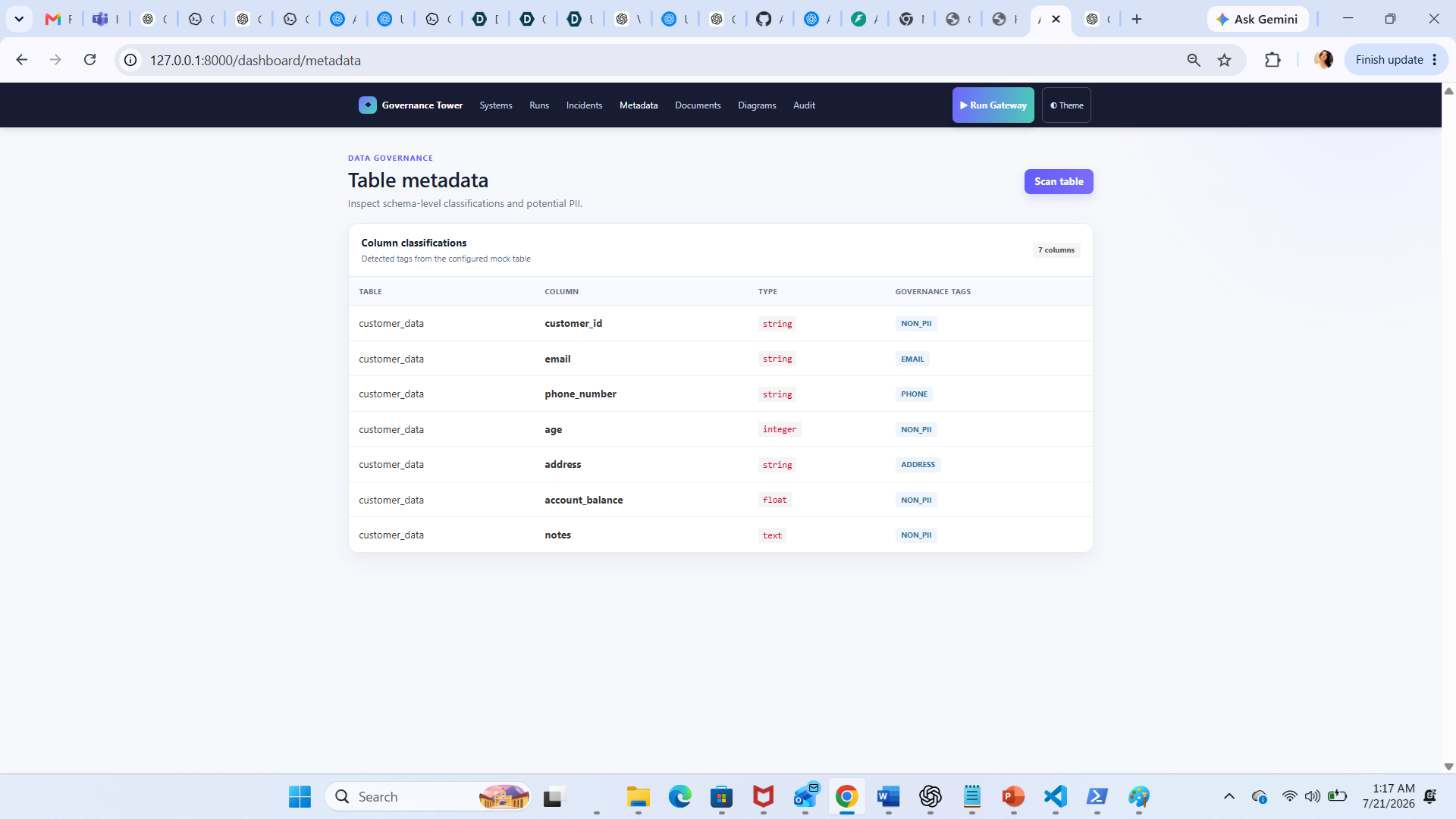Launch Visual Studio Code from taskbar
Viewport: 1456px width, 819px height.
1056,796
